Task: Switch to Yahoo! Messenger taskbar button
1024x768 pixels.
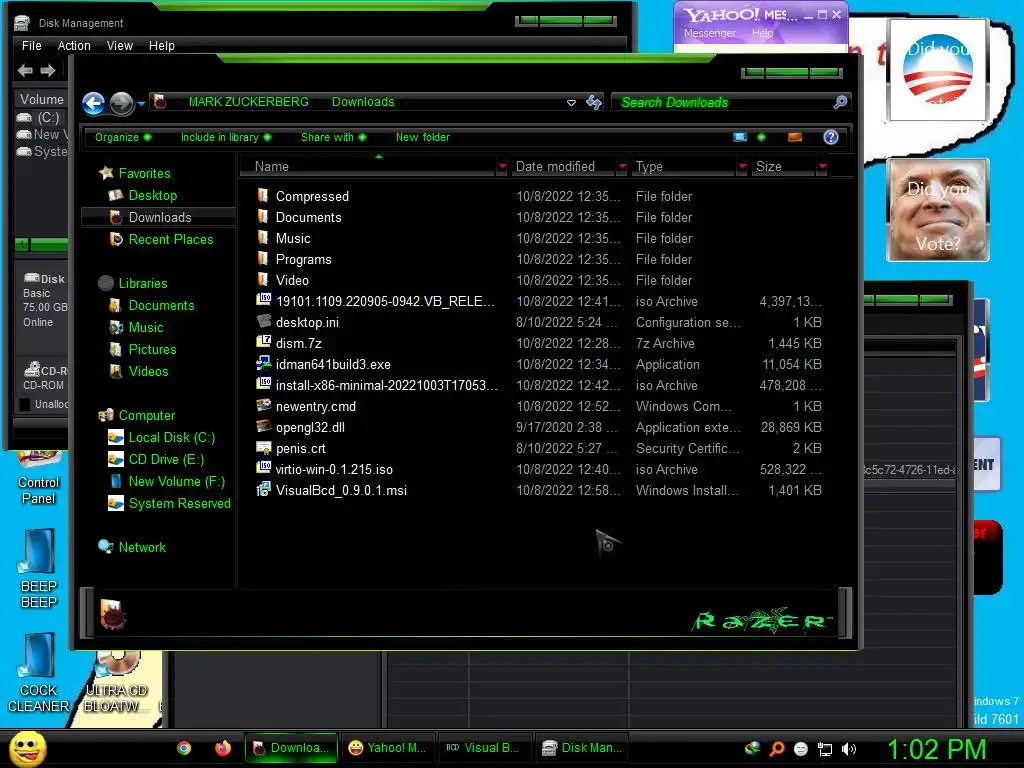Action: 387,748
